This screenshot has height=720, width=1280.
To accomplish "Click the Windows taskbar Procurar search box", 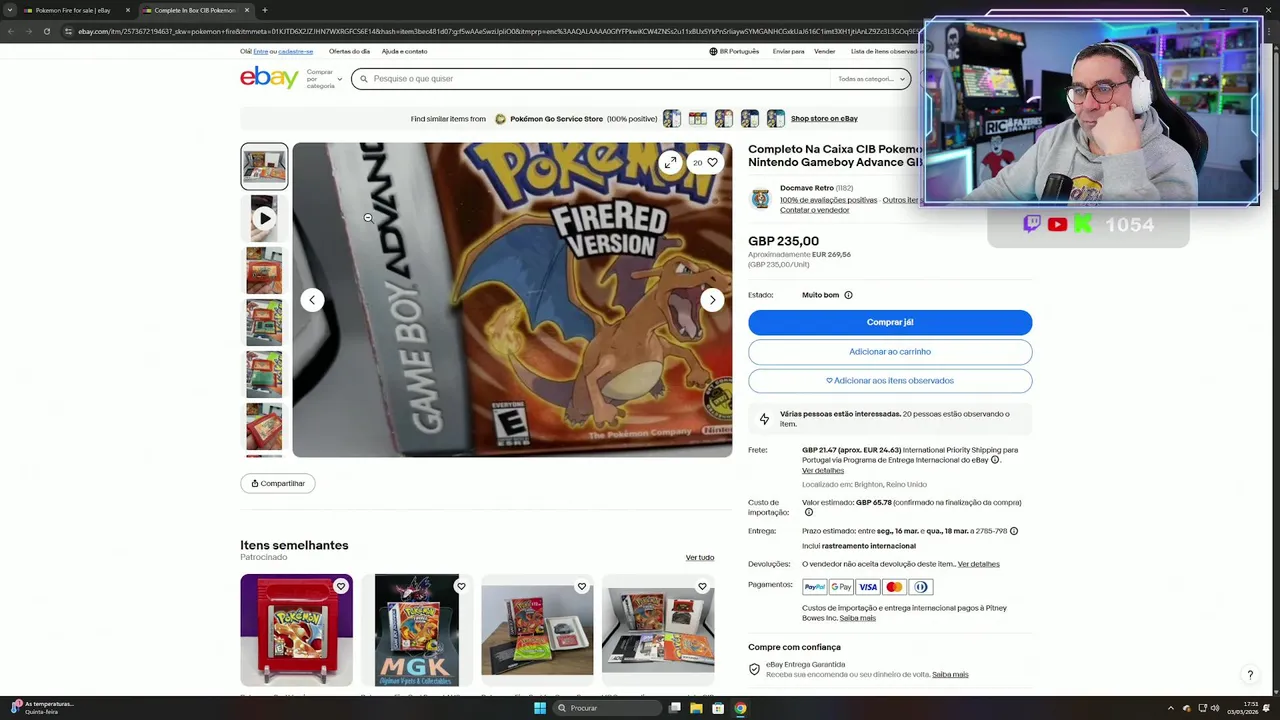I will pyautogui.click(x=609, y=708).
